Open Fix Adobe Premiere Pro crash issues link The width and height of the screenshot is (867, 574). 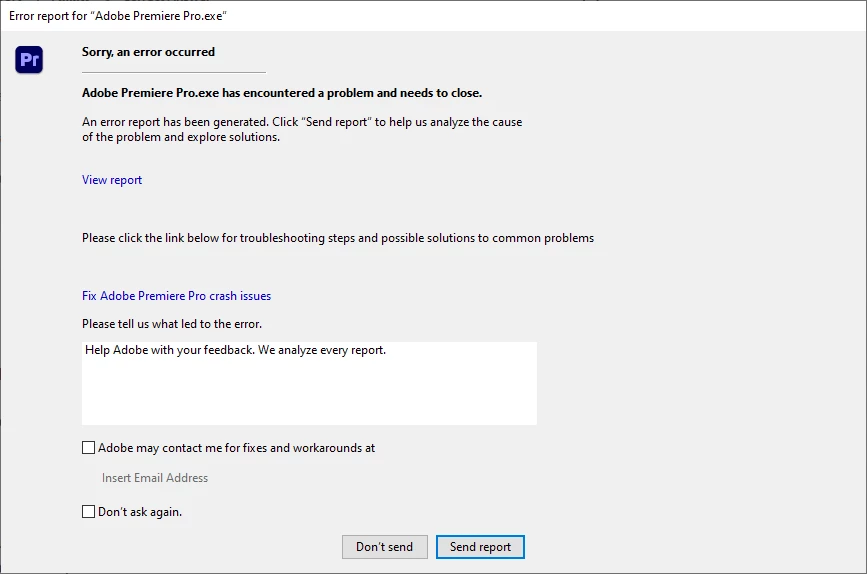click(176, 296)
